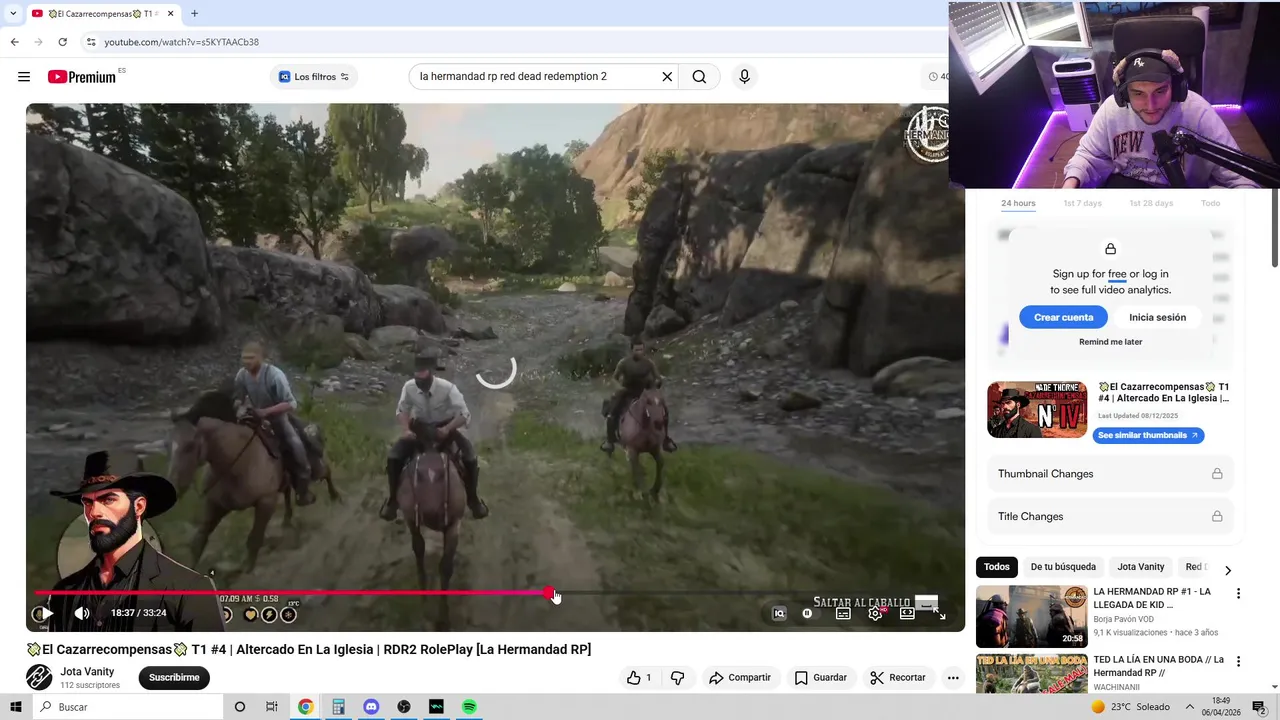Viewport: 1280px width, 720px height.
Task: Create a clip with Recortar
Action: (898, 678)
